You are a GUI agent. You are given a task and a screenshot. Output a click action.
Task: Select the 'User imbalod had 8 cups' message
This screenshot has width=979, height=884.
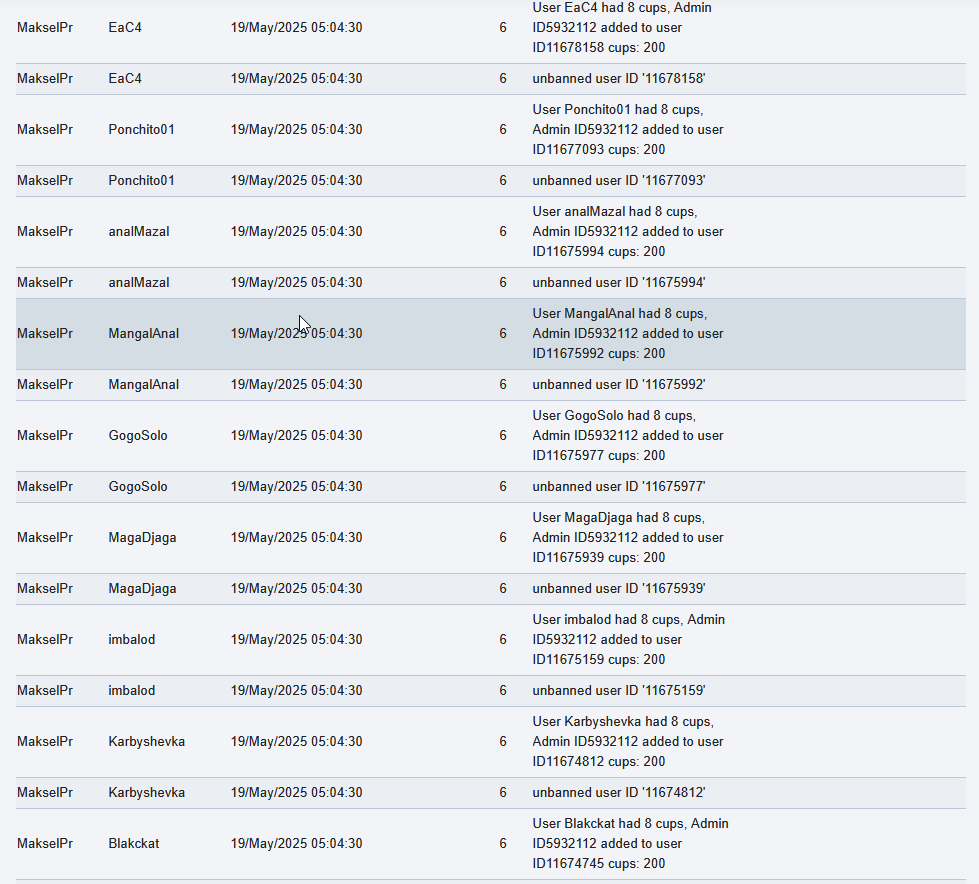(628, 639)
